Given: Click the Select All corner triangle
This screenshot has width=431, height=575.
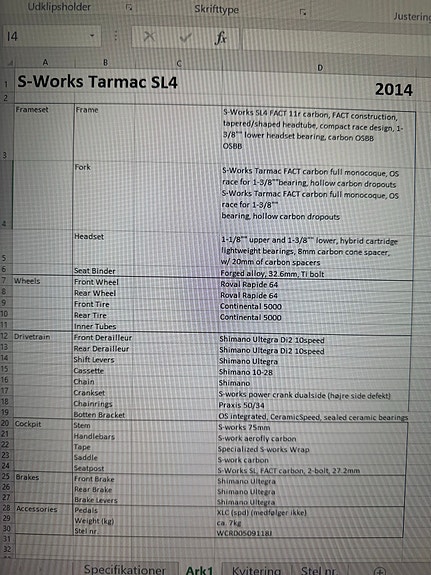Looking at the screenshot, I should coord(10,63).
